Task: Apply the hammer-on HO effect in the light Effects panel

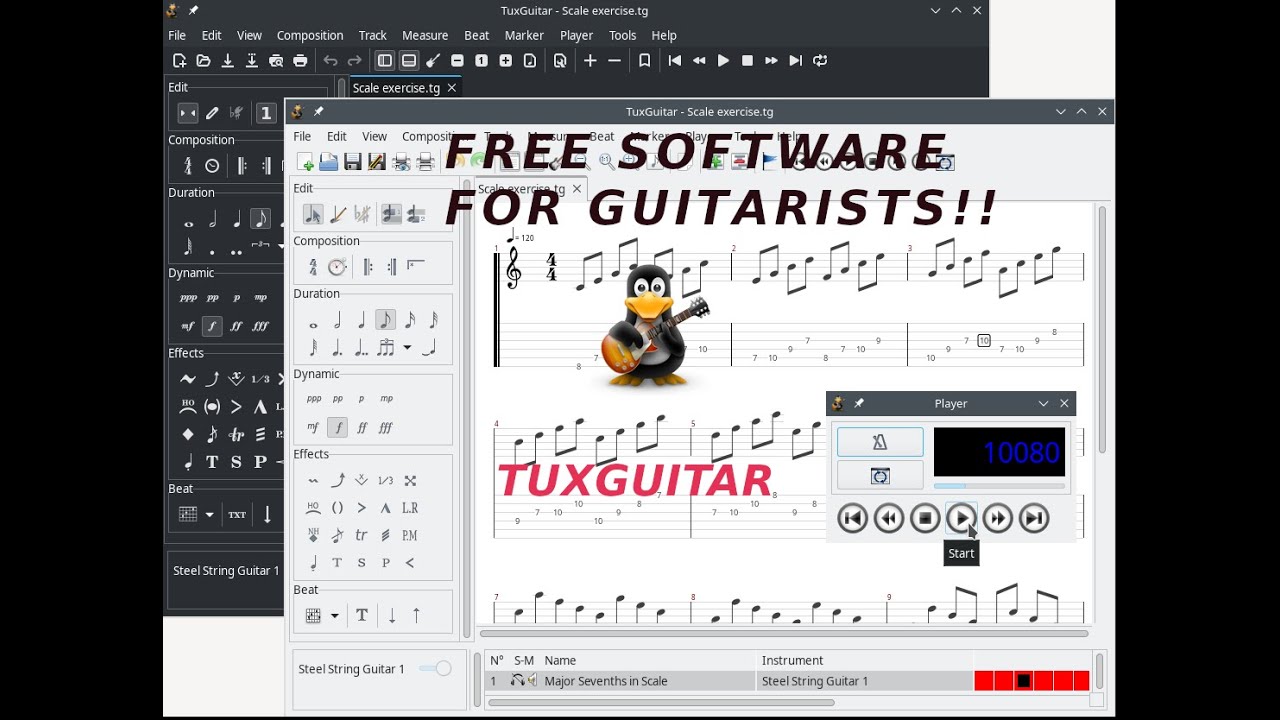Action: (313, 508)
